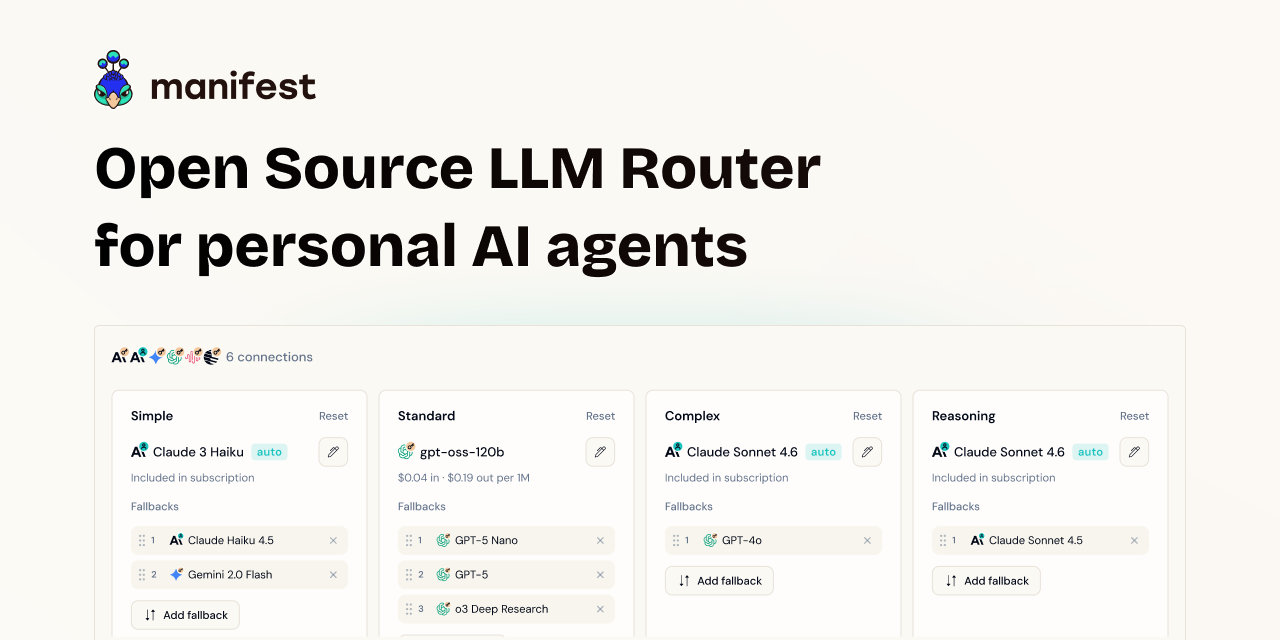This screenshot has height=640, width=1280.
Task: Remove the Claude Haiku 4.5 fallback
Action: point(333,541)
